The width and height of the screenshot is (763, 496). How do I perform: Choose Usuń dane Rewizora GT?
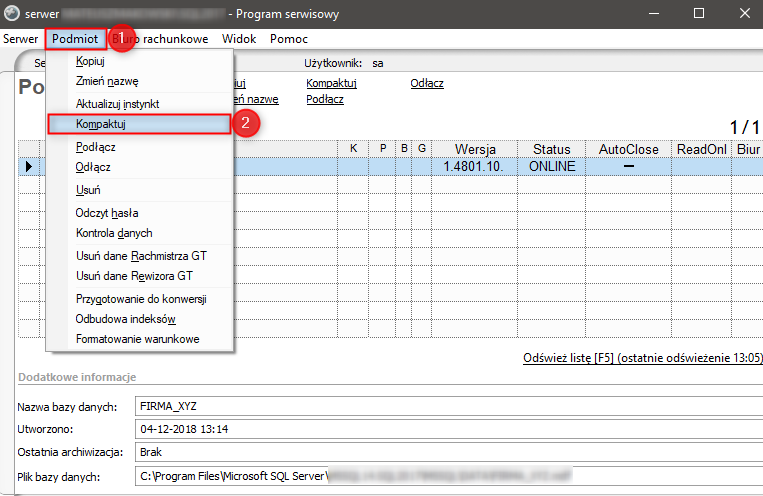point(140,276)
